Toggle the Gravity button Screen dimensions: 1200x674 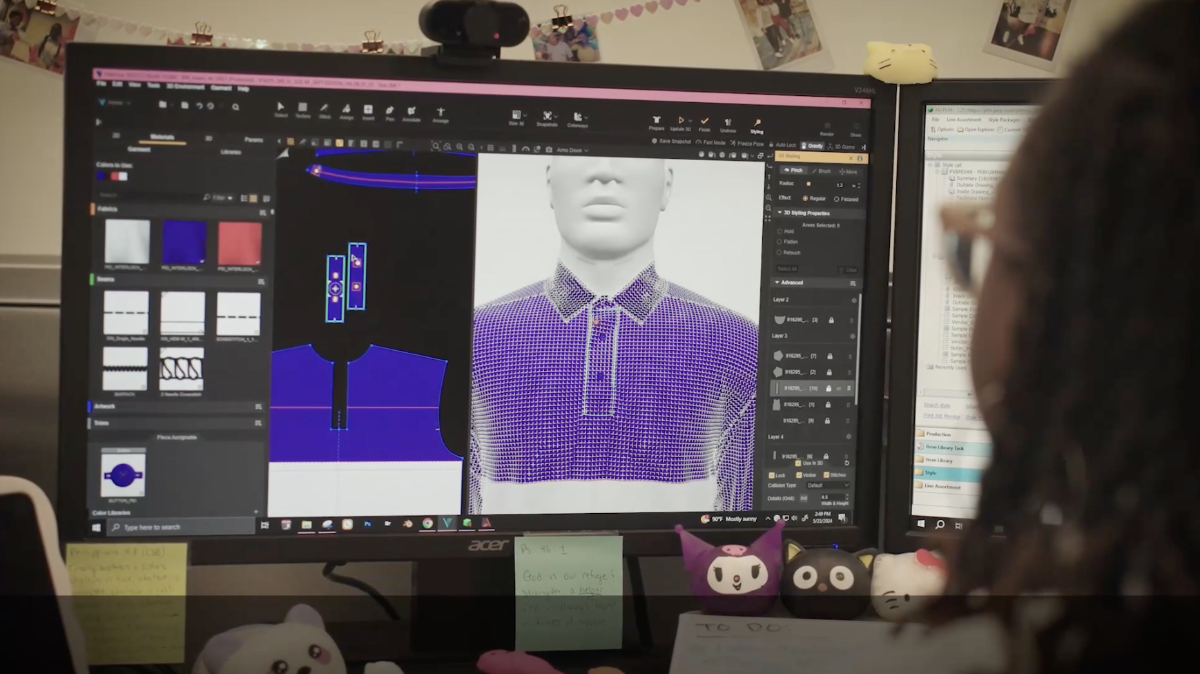812,145
